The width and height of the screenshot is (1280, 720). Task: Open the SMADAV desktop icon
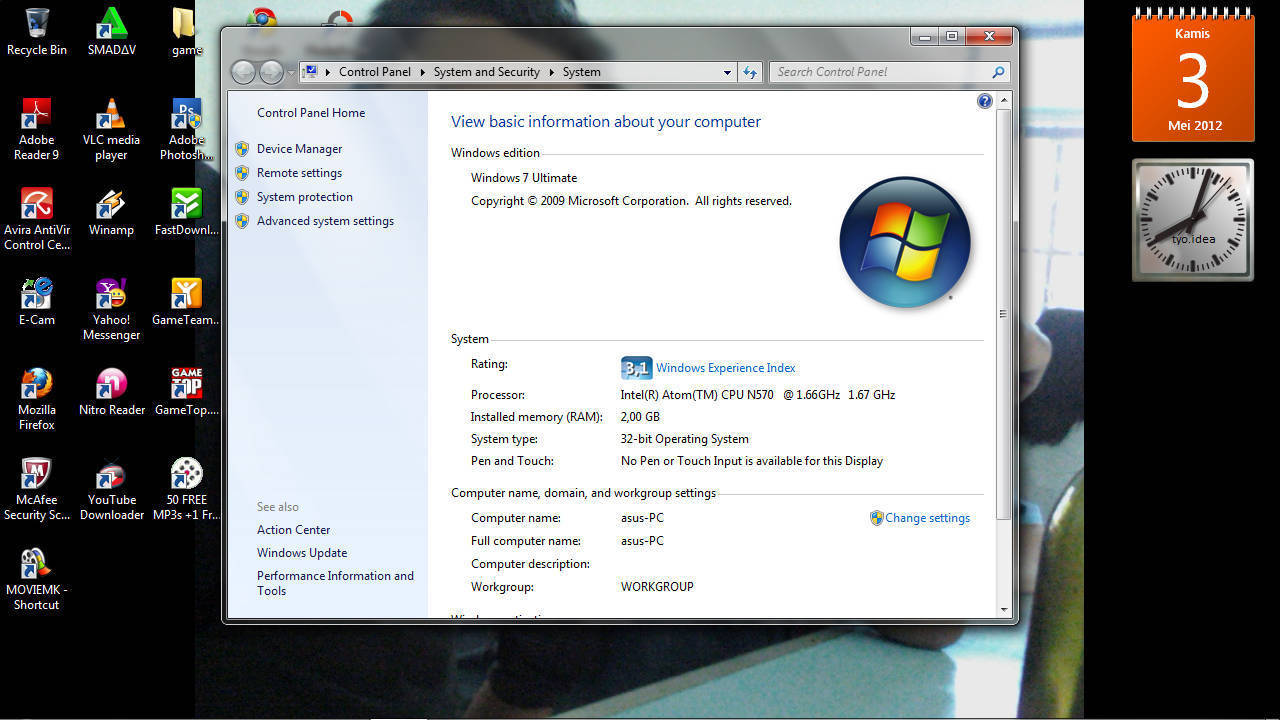111,32
